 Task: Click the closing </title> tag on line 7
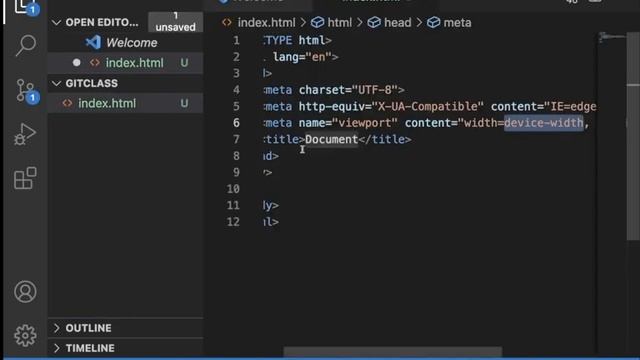(x=384, y=139)
